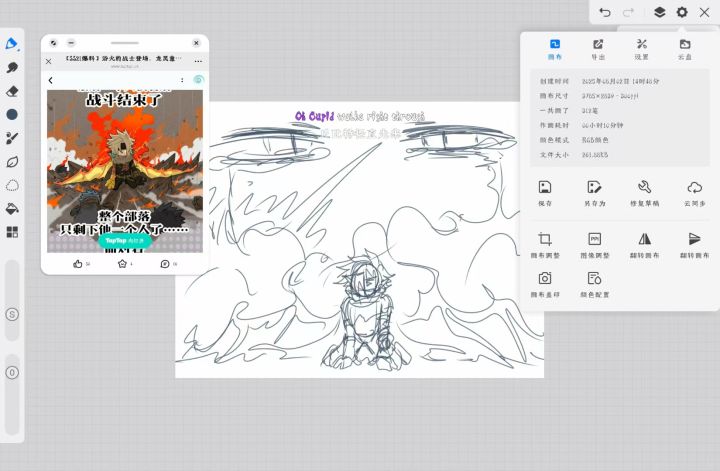Screen dimensions: 720x471
Task: Select the paint bucket fill tool
Action: click(12, 208)
